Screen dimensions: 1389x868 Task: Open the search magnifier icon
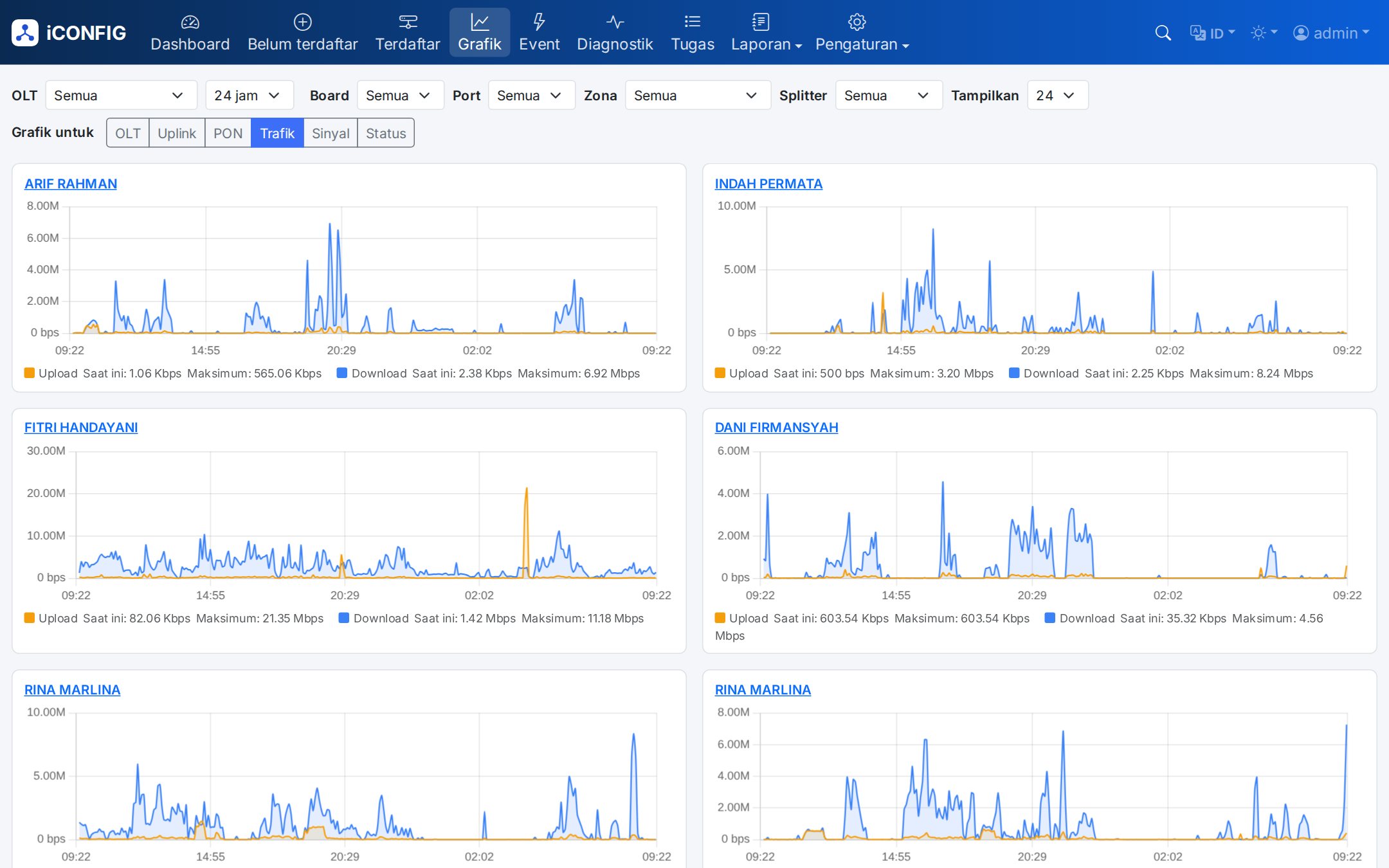click(1163, 33)
